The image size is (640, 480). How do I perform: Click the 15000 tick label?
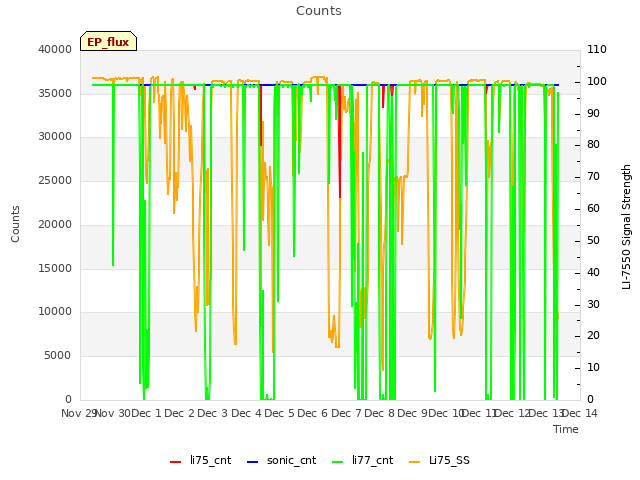(55, 268)
